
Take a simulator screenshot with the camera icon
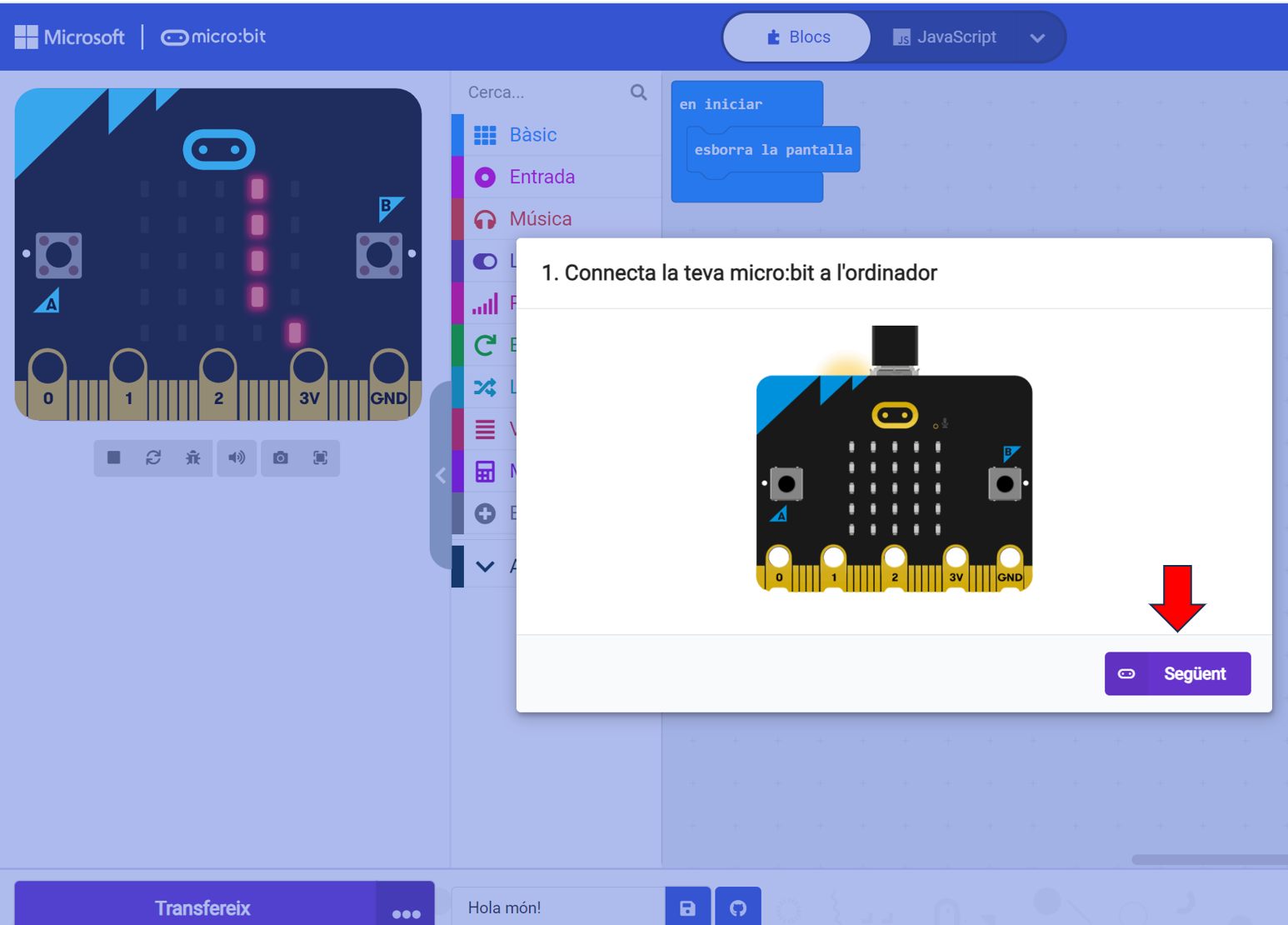click(x=281, y=457)
